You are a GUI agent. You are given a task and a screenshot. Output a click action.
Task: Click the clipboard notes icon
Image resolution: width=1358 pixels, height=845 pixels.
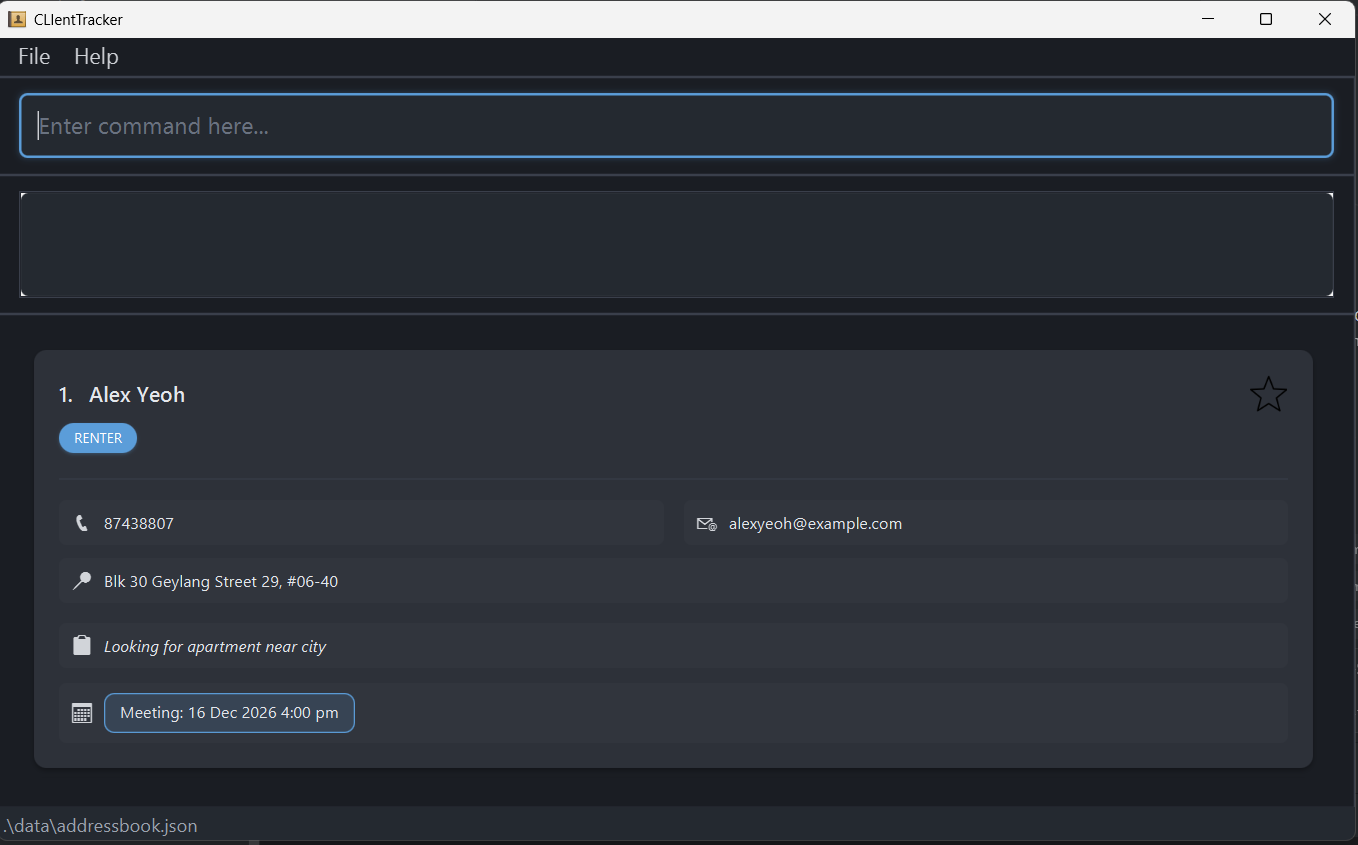(x=82, y=646)
